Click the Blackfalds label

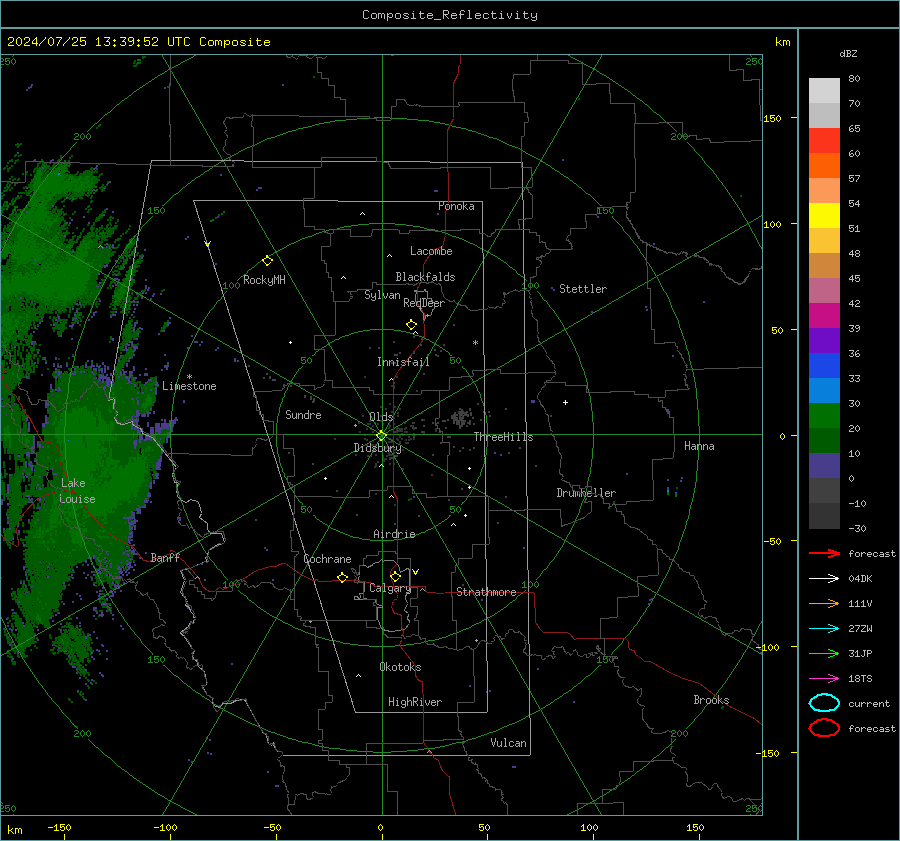425,277
